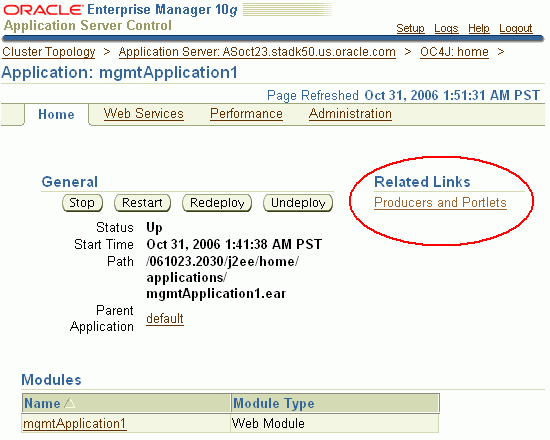Screen dimensions: 550x440
Task: Click the Page Refreshed timestamp
Action: point(452,95)
